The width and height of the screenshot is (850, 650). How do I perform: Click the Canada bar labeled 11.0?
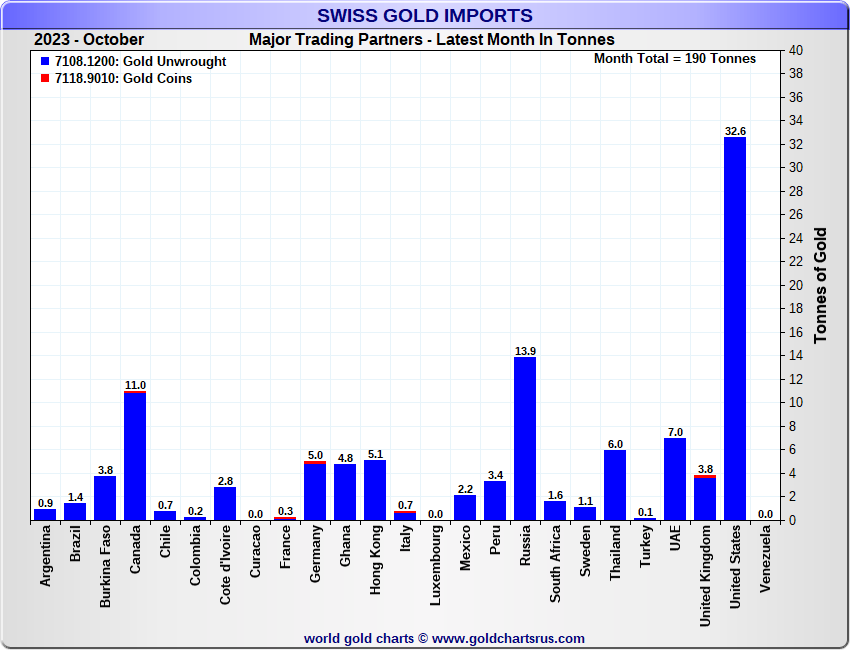point(135,456)
